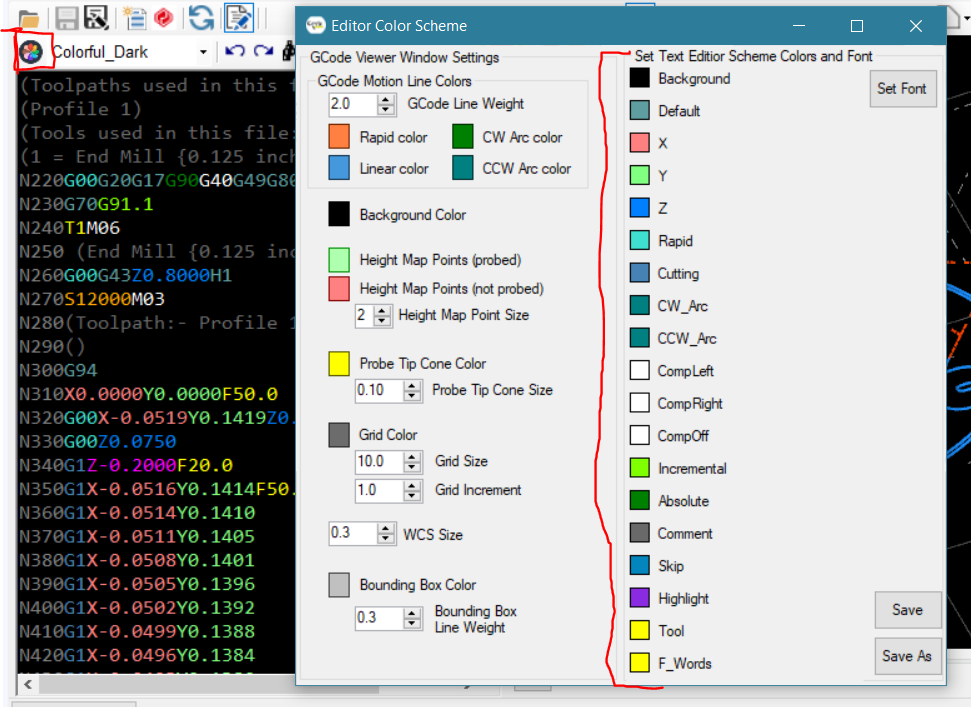The width and height of the screenshot is (971, 707).
Task: Pick the orange Rapid color swatch
Action: [339, 136]
